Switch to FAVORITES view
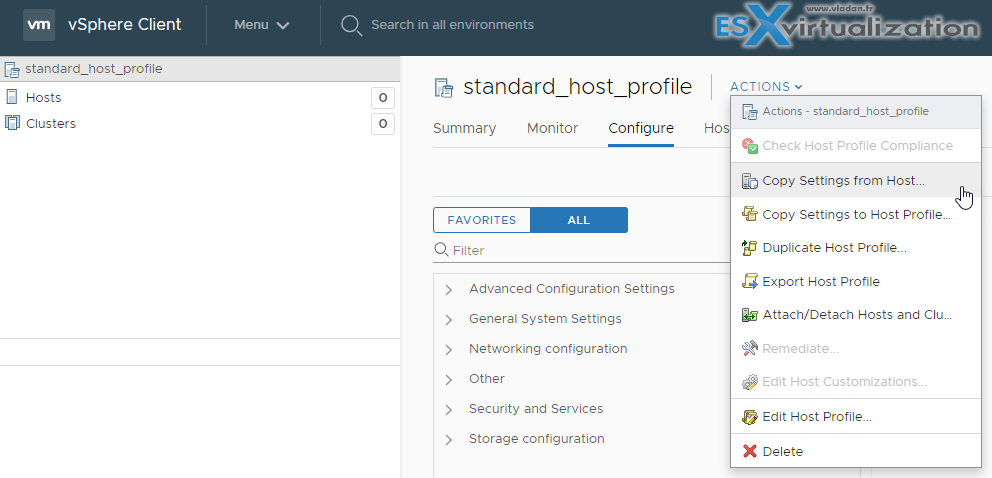This screenshot has height=478, width=992. pyautogui.click(x=482, y=220)
